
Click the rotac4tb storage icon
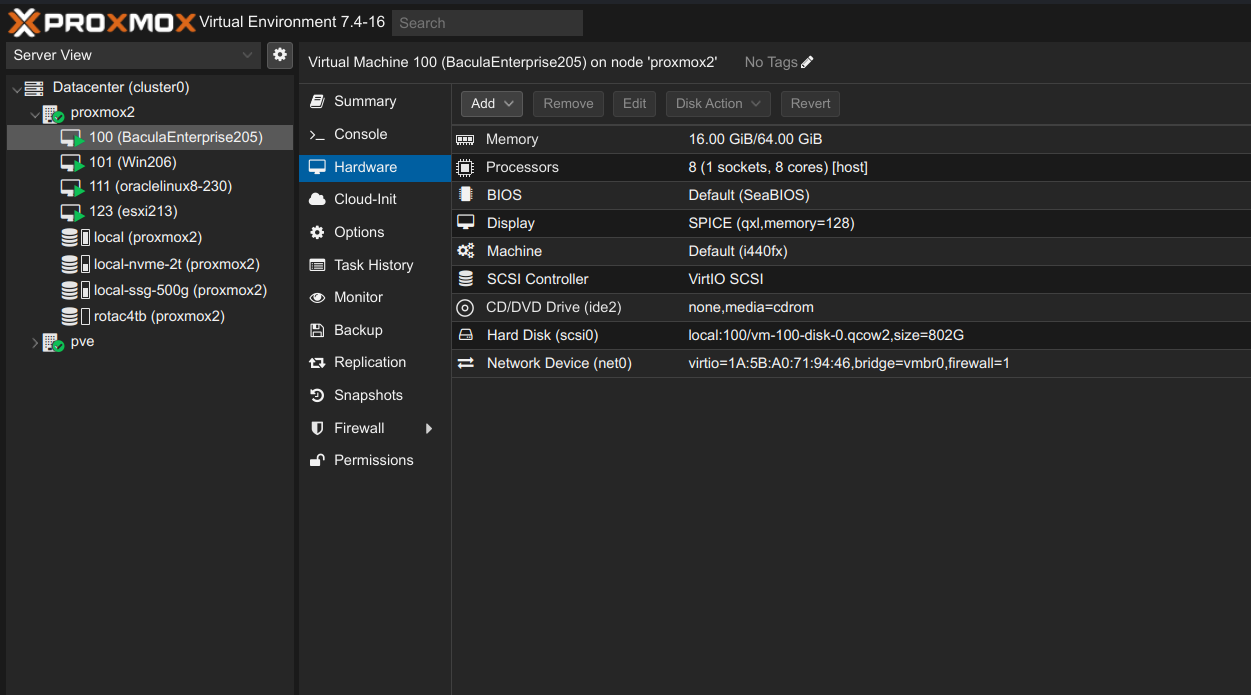point(71,317)
